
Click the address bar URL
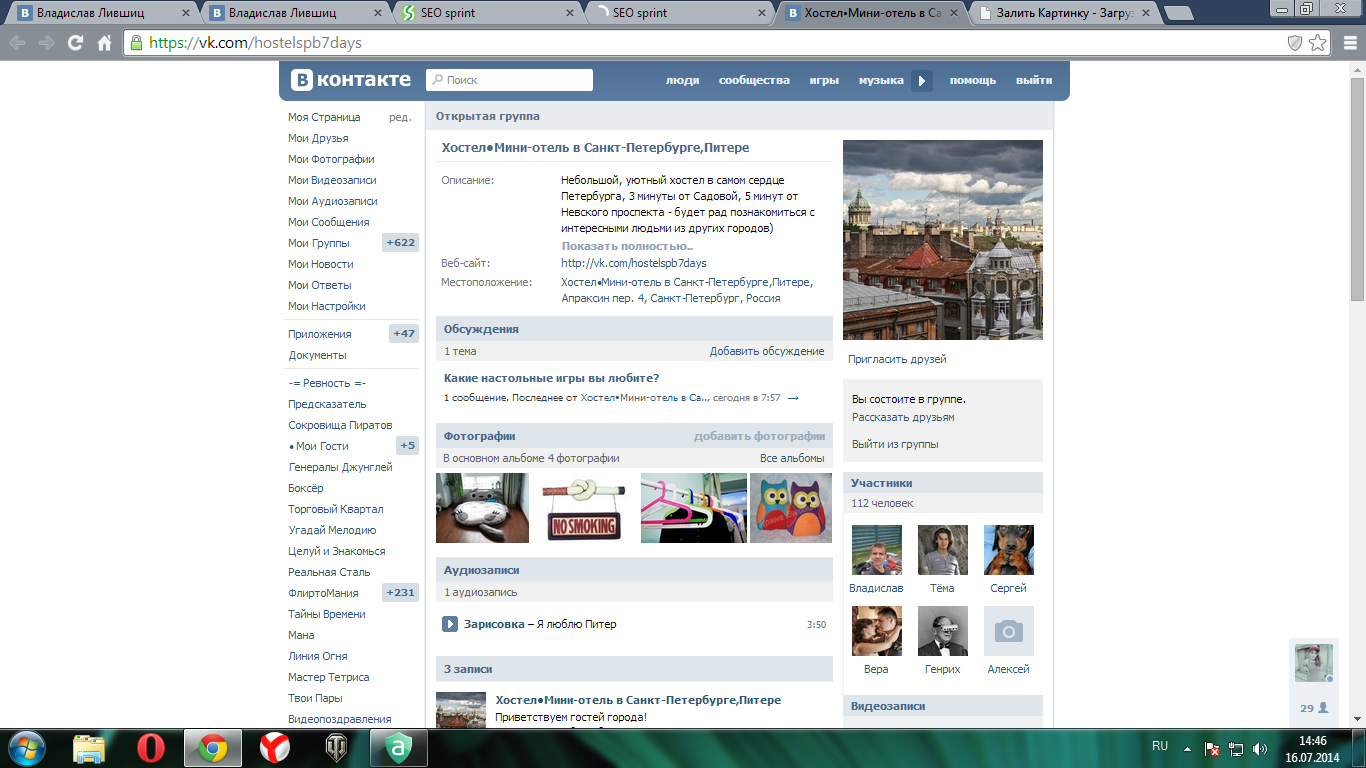point(255,43)
